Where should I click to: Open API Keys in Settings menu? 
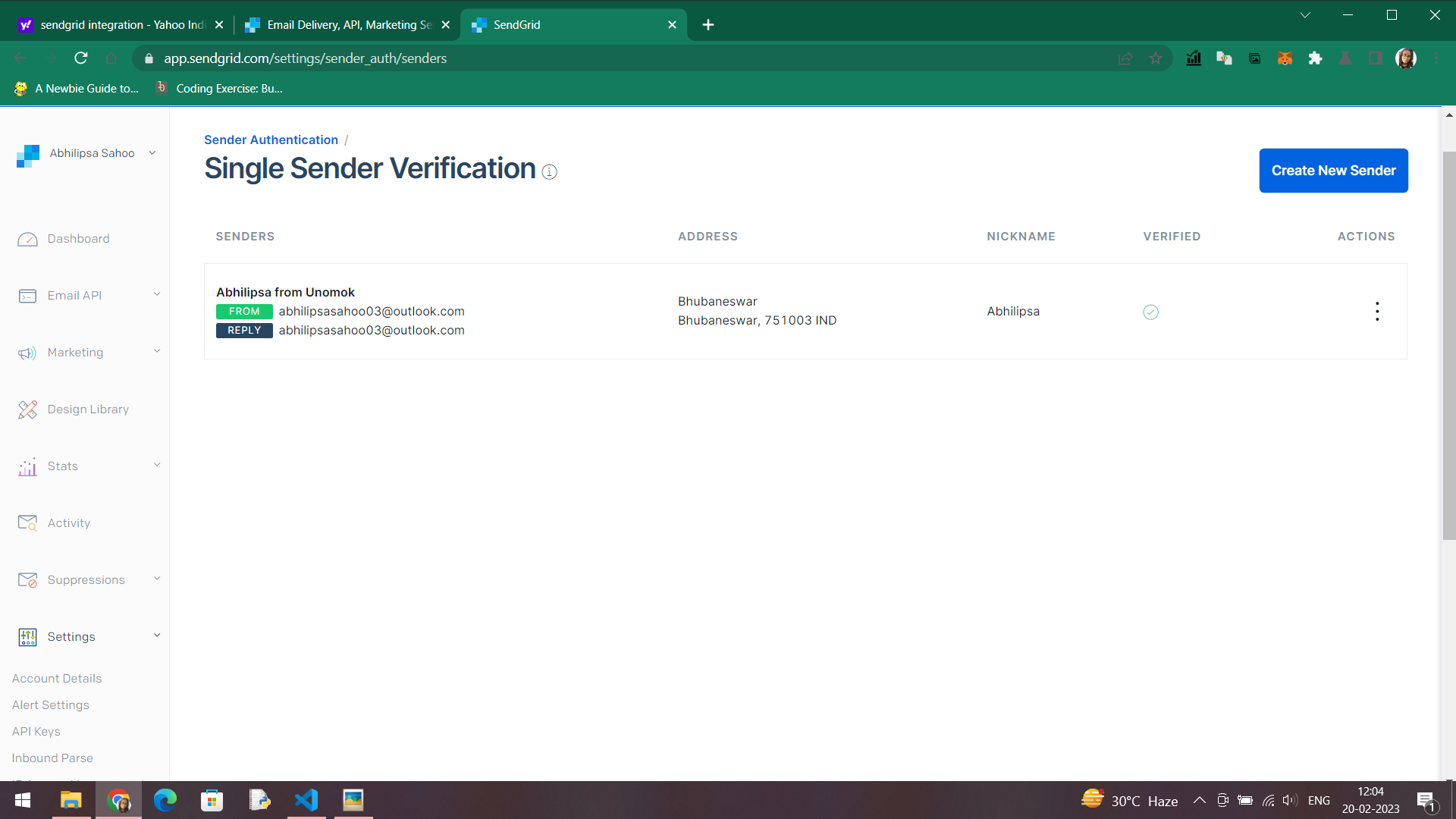click(x=36, y=732)
